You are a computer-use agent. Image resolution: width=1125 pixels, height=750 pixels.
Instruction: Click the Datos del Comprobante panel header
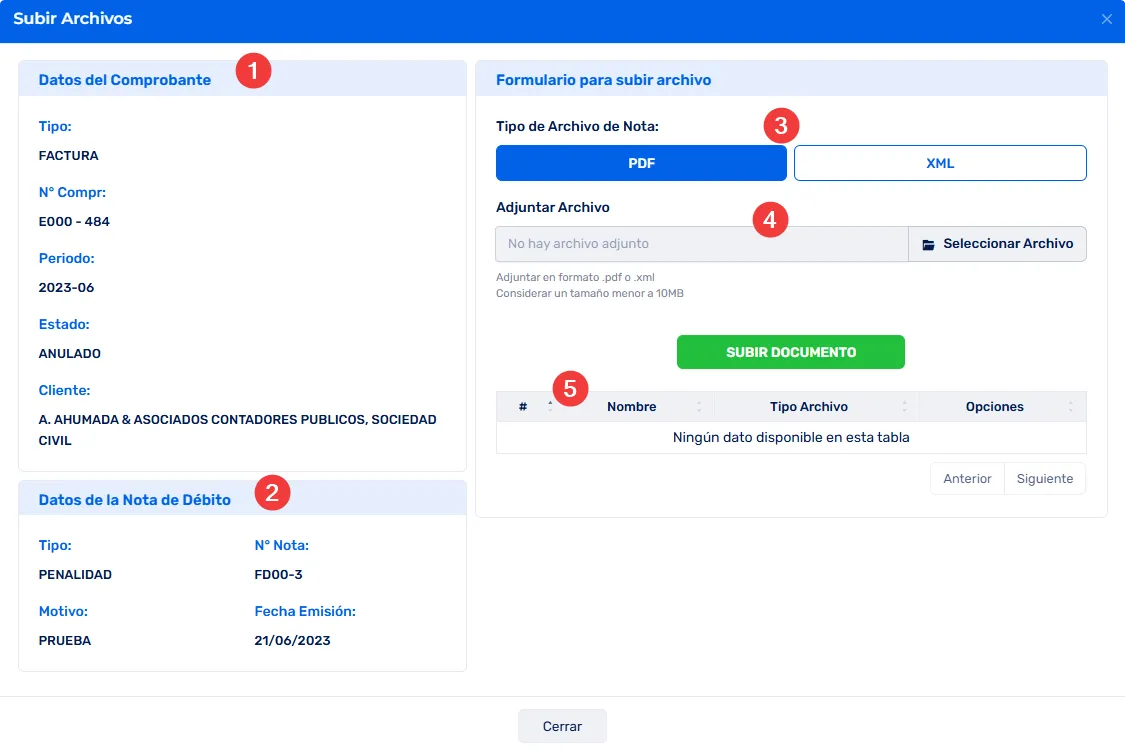click(x=125, y=80)
